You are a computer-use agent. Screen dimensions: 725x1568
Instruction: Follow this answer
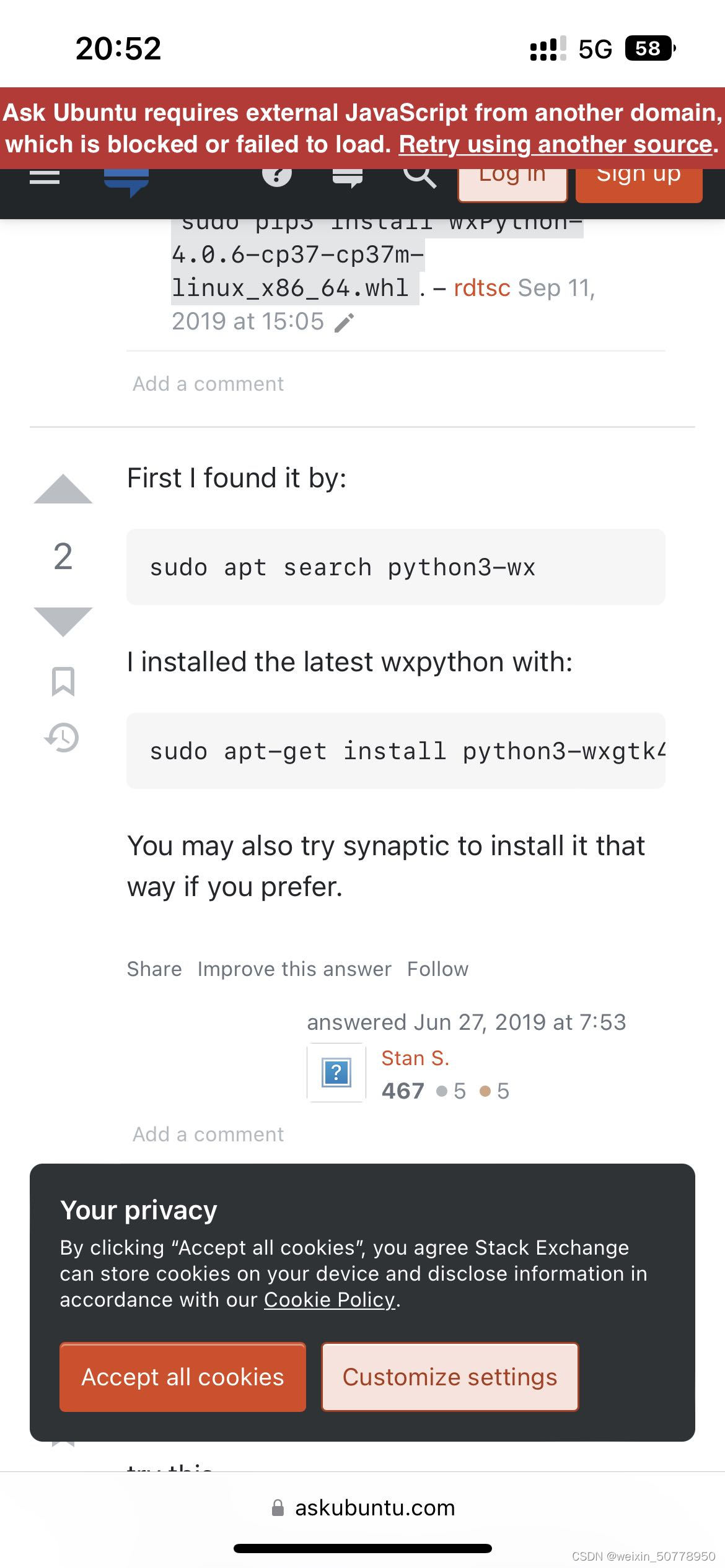click(437, 969)
